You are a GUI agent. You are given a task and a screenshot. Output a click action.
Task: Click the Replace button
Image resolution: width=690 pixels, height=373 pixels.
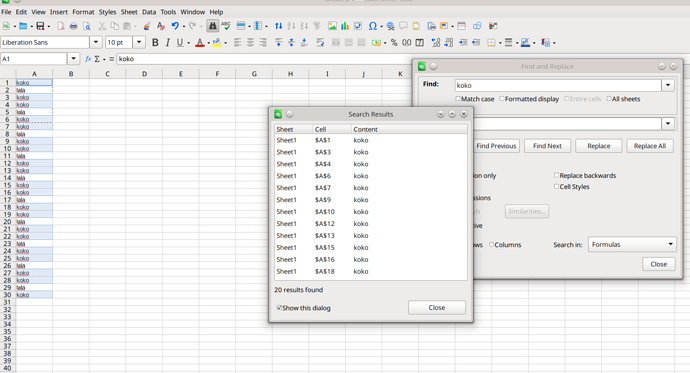[598, 146]
